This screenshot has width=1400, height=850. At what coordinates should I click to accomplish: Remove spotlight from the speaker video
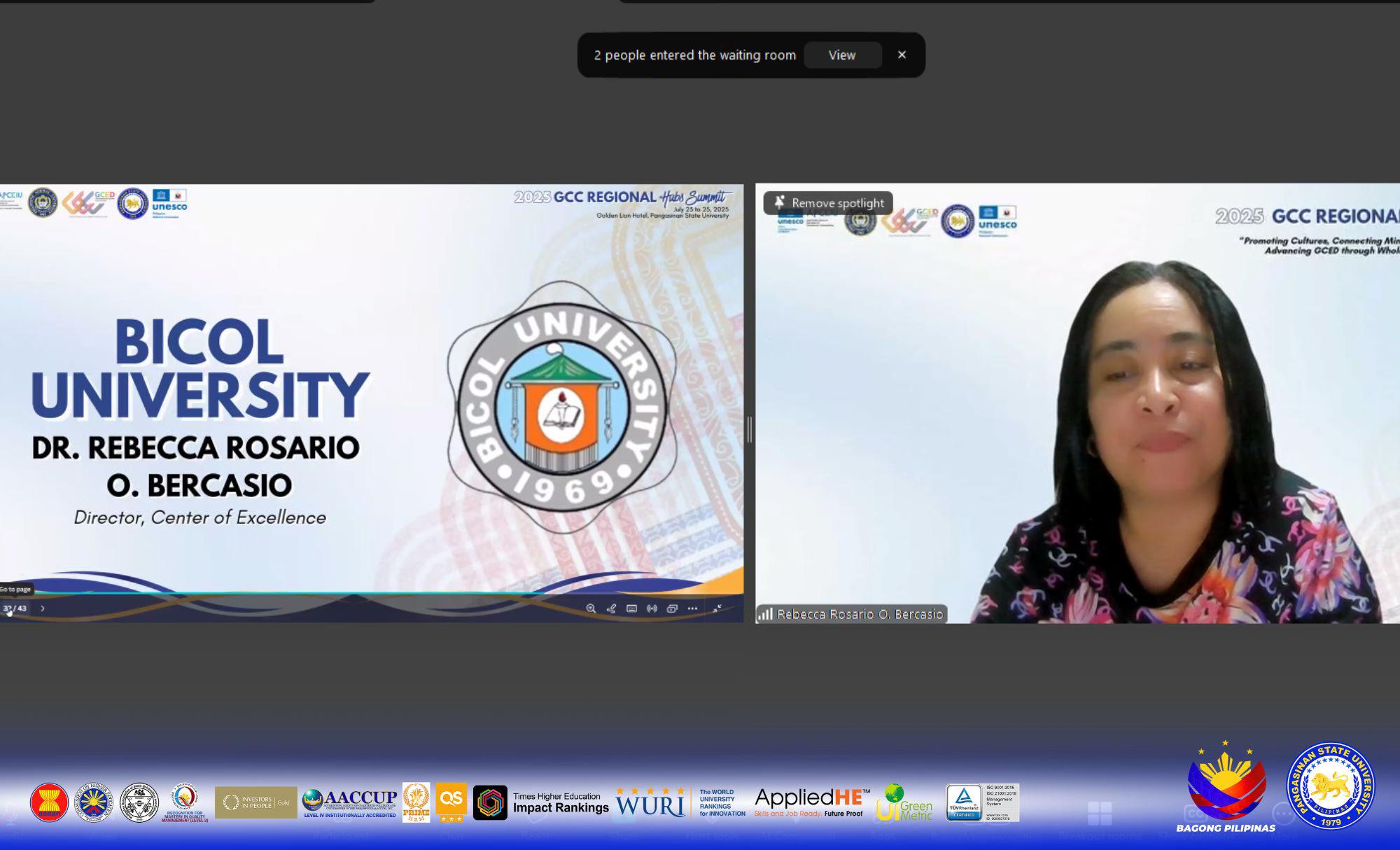[x=828, y=203]
